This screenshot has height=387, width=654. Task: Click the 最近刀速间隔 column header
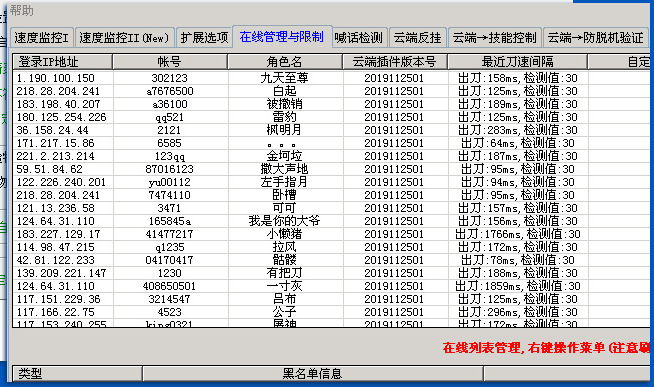518,62
